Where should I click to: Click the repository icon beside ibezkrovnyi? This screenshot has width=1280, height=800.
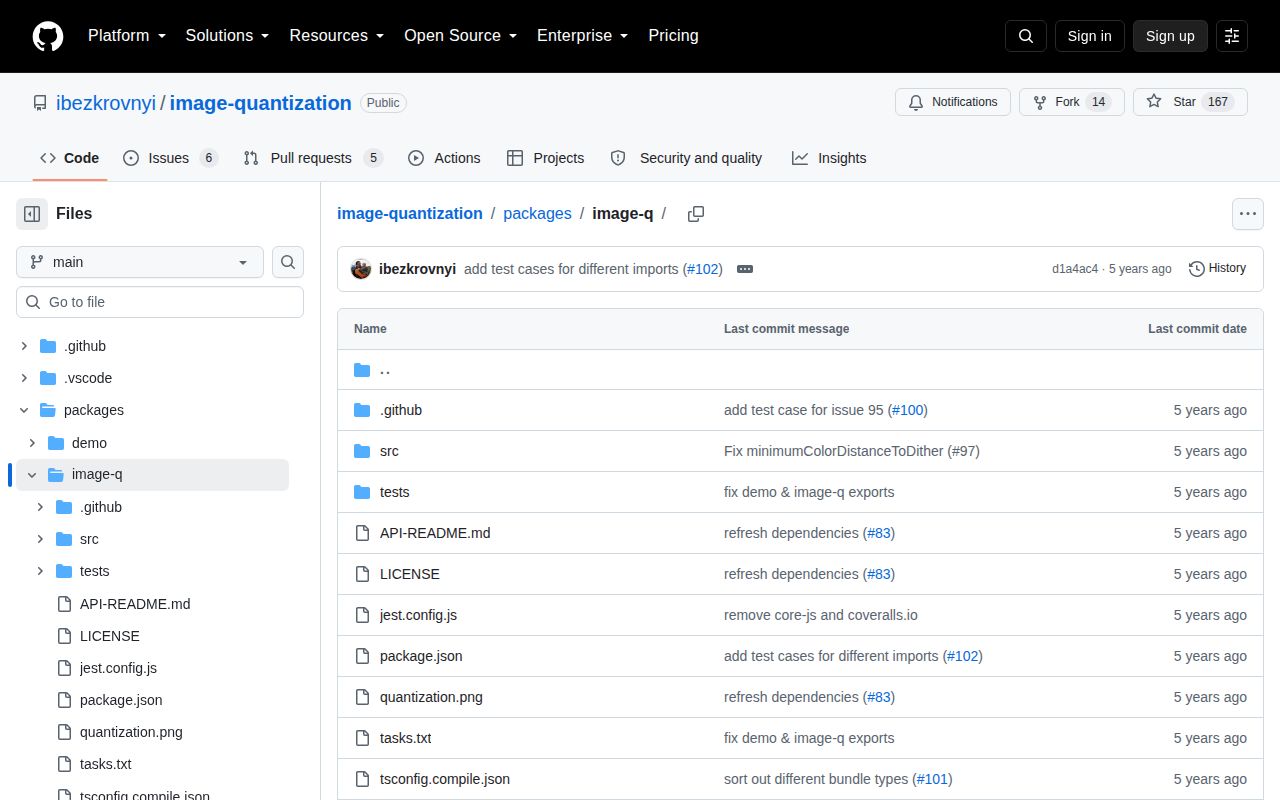tap(40, 103)
